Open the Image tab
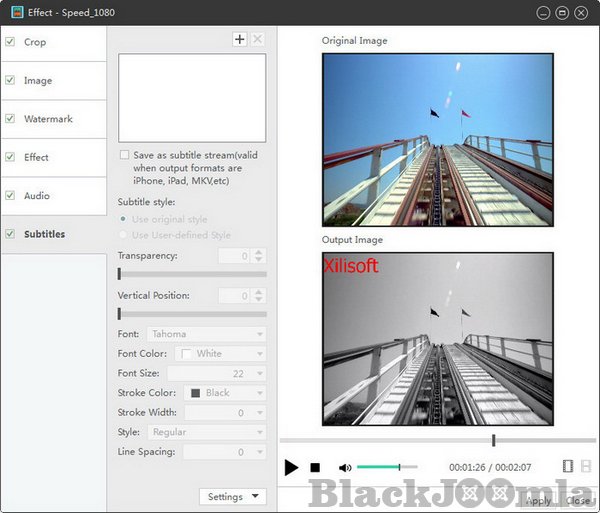 coord(38,81)
